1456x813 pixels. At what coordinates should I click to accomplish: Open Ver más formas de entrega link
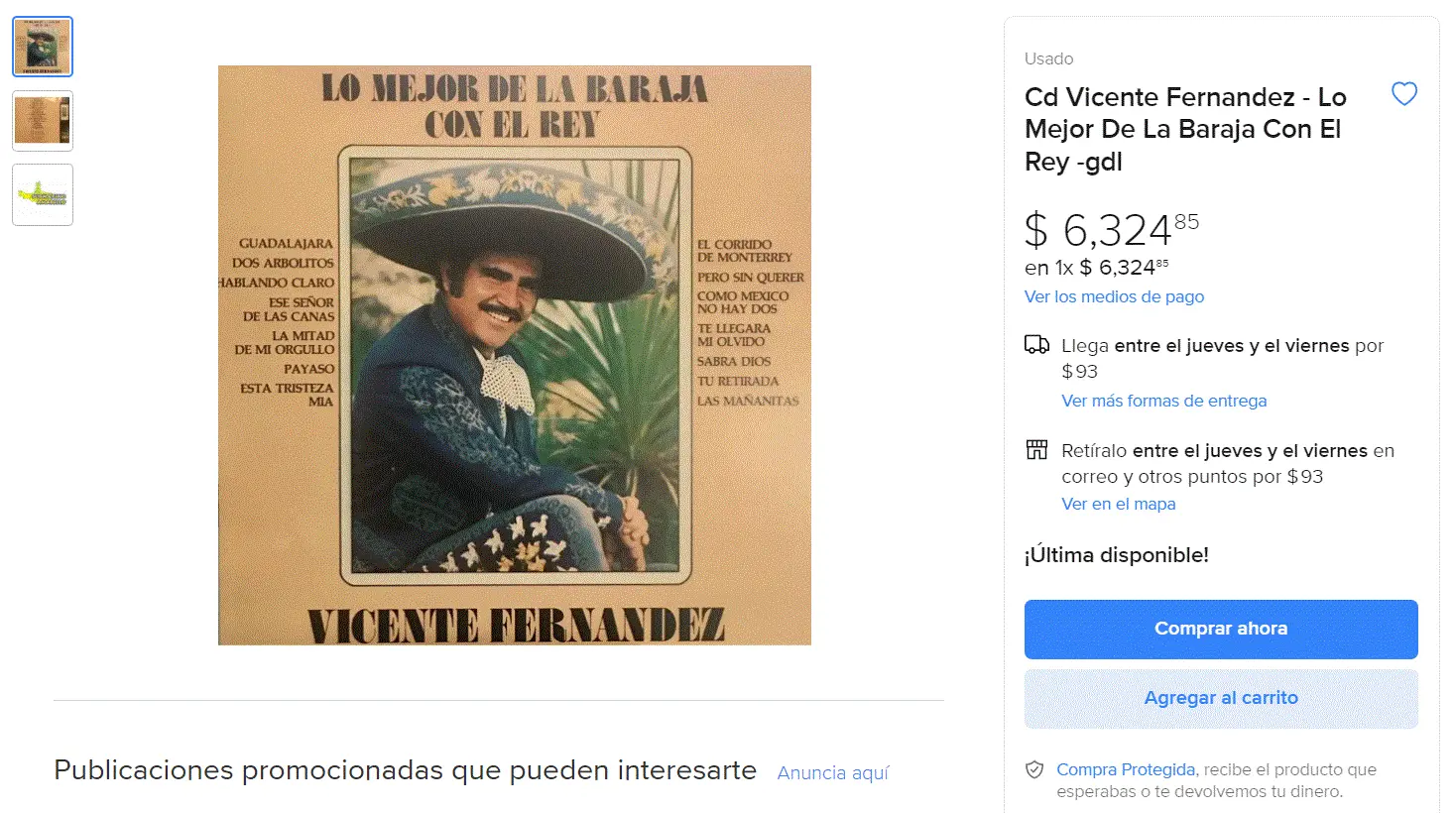(x=1163, y=401)
